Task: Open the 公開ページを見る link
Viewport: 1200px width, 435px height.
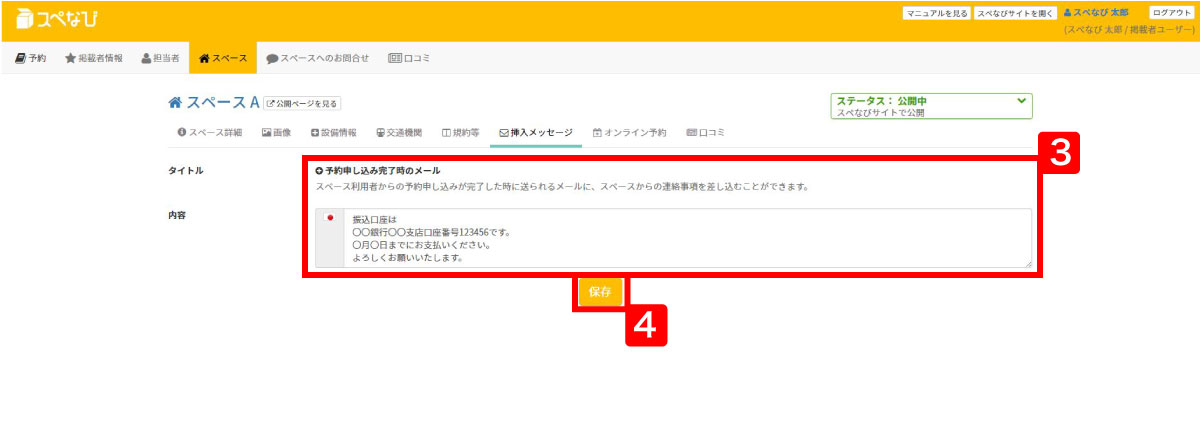Action: 302,103
